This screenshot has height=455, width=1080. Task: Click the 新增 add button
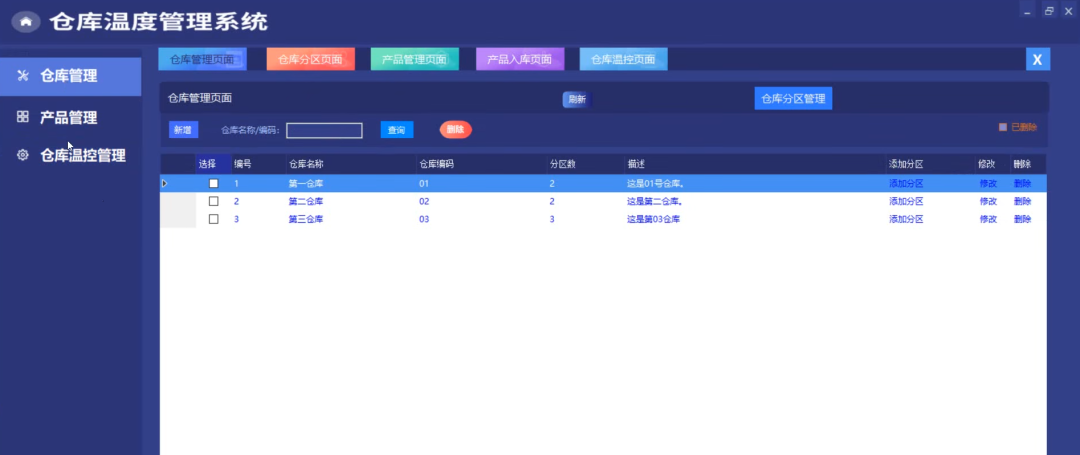point(183,130)
